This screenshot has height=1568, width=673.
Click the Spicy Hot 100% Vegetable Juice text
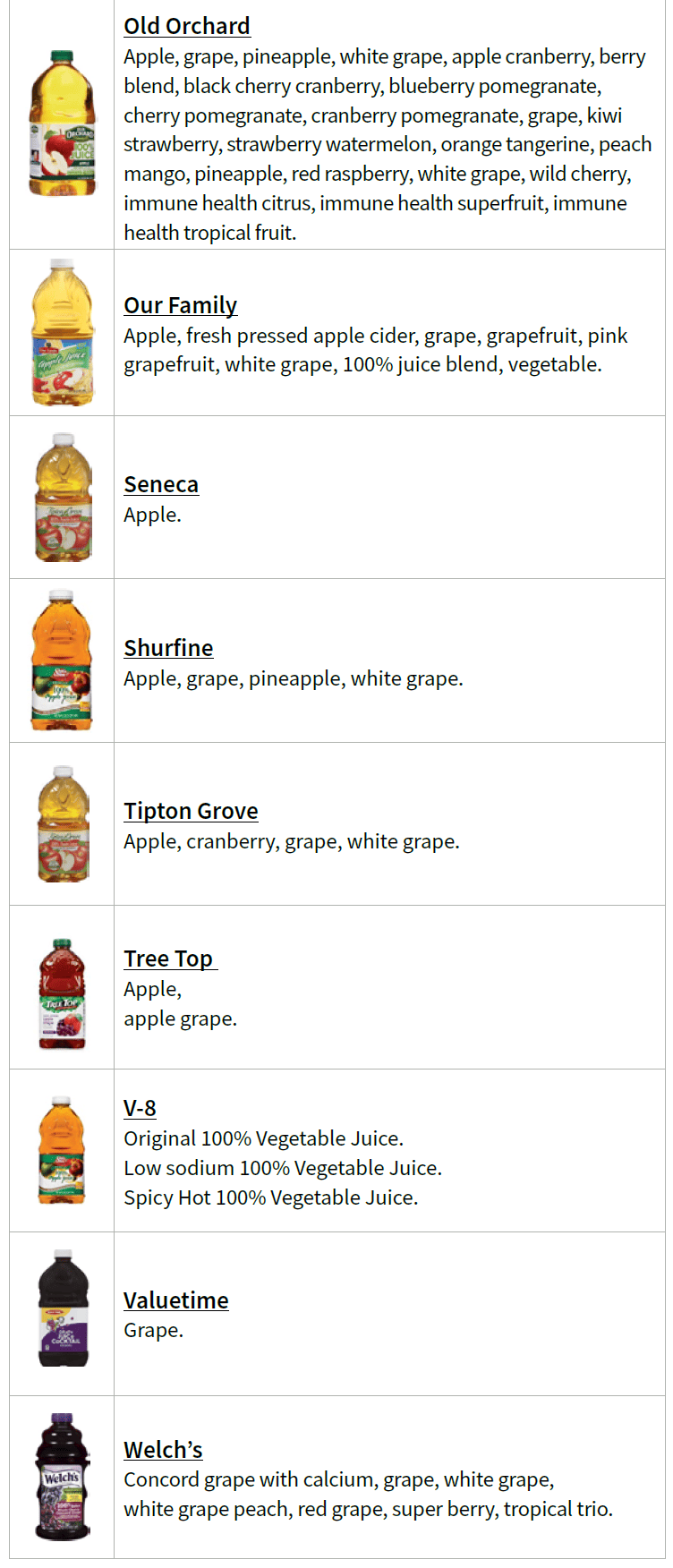[x=270, y=1197]
